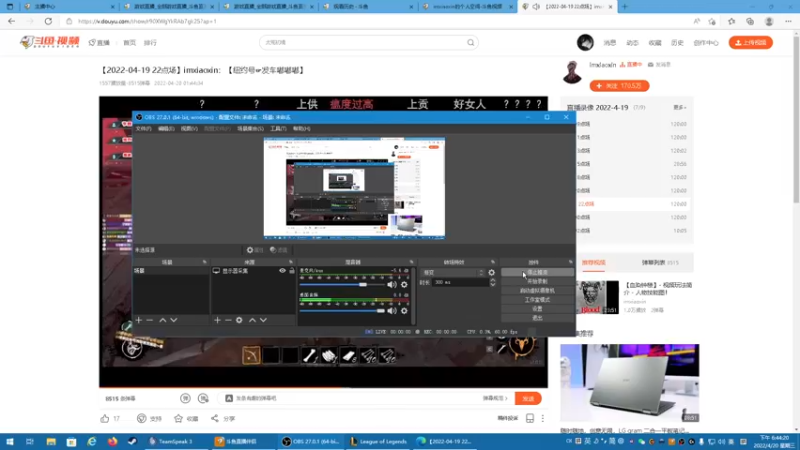Image resolution: width=800 pixels, height=450 pixels.
Task: Follow streamer via 关注 button
Action: pos(619,86)
